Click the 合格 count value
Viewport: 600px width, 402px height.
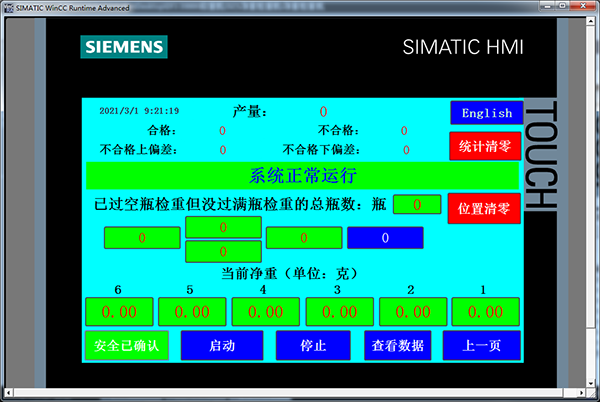tap(222, 131)
